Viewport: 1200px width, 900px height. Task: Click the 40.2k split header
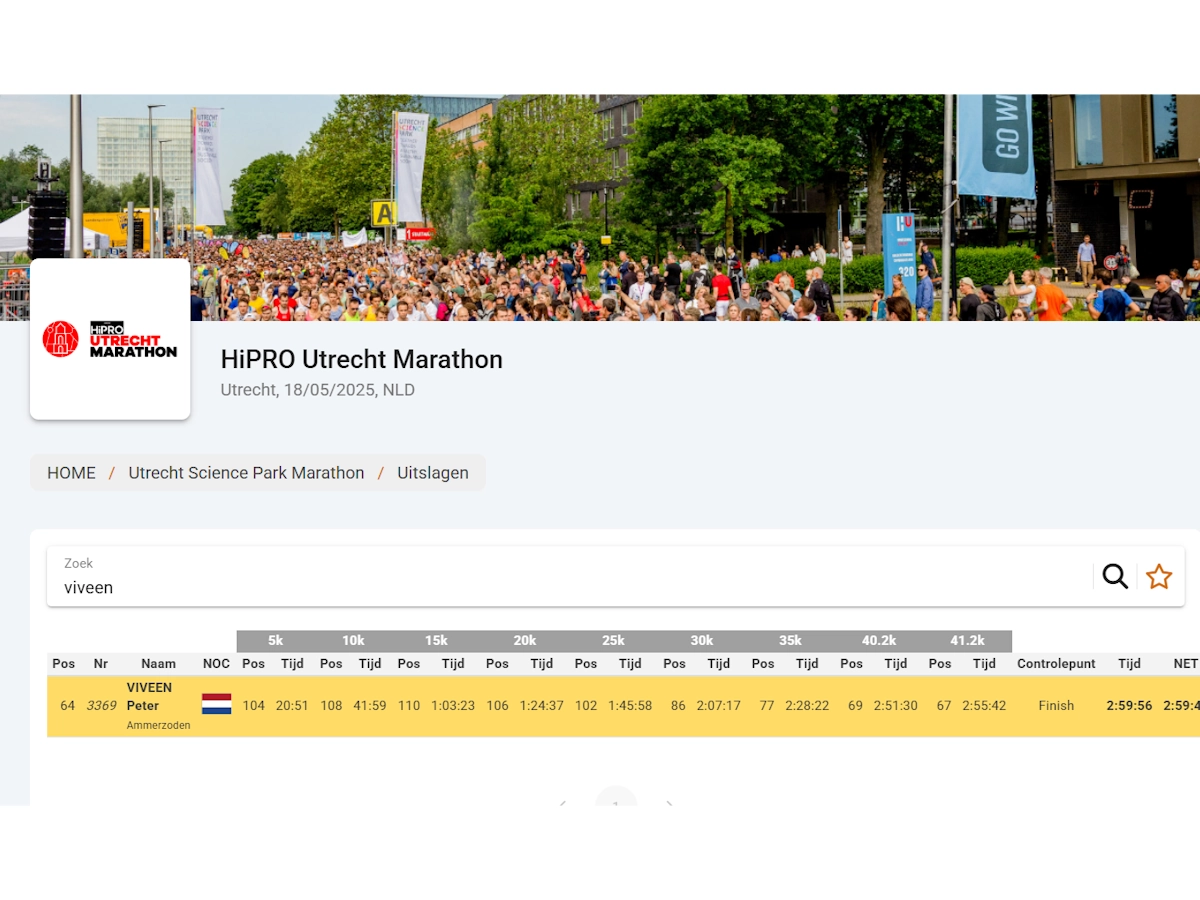click(879, 641)
